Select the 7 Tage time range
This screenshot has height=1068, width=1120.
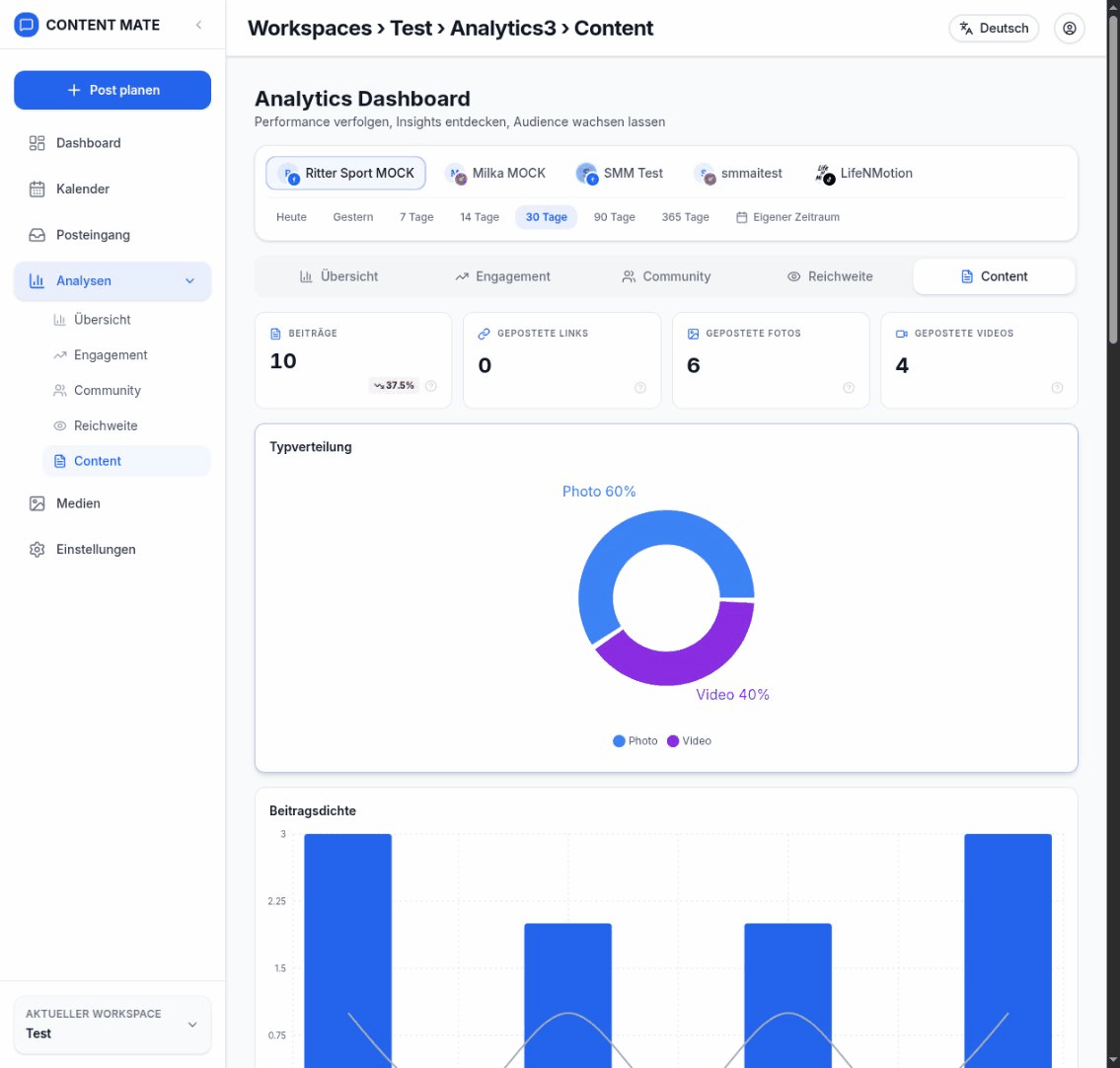tap(416, 217)
